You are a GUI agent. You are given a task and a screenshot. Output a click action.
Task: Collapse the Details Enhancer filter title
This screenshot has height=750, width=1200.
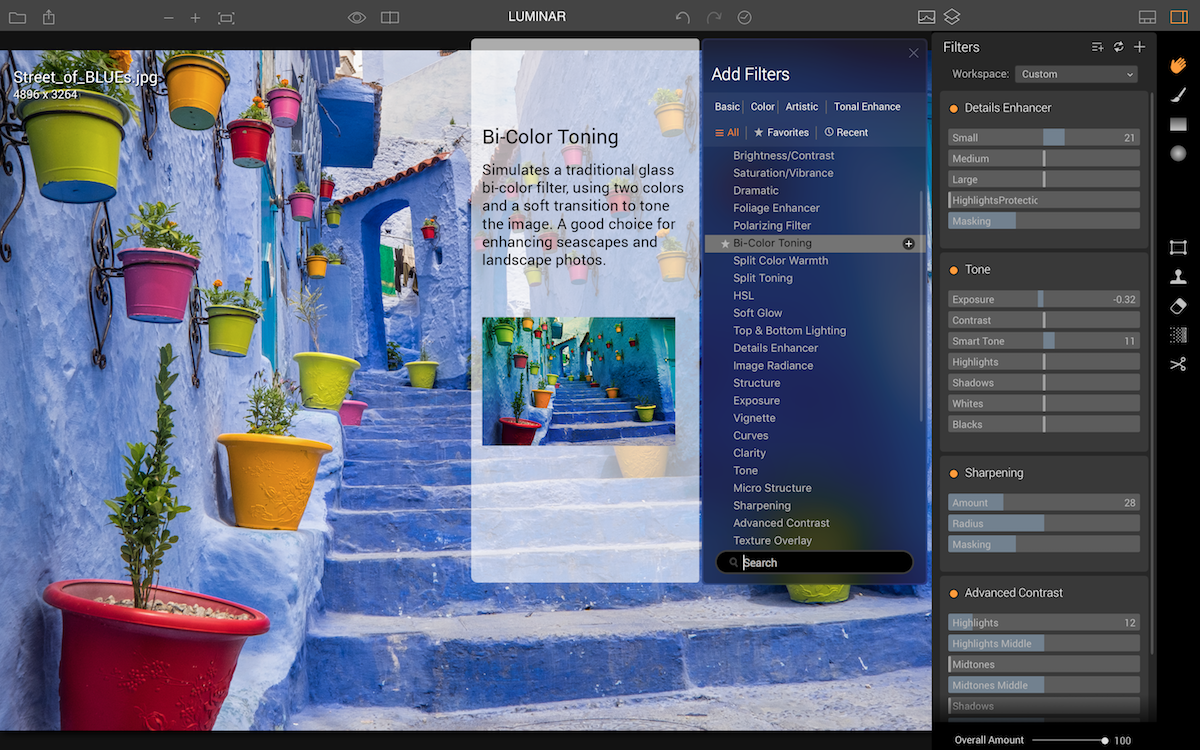click(x=1008, y=108)
